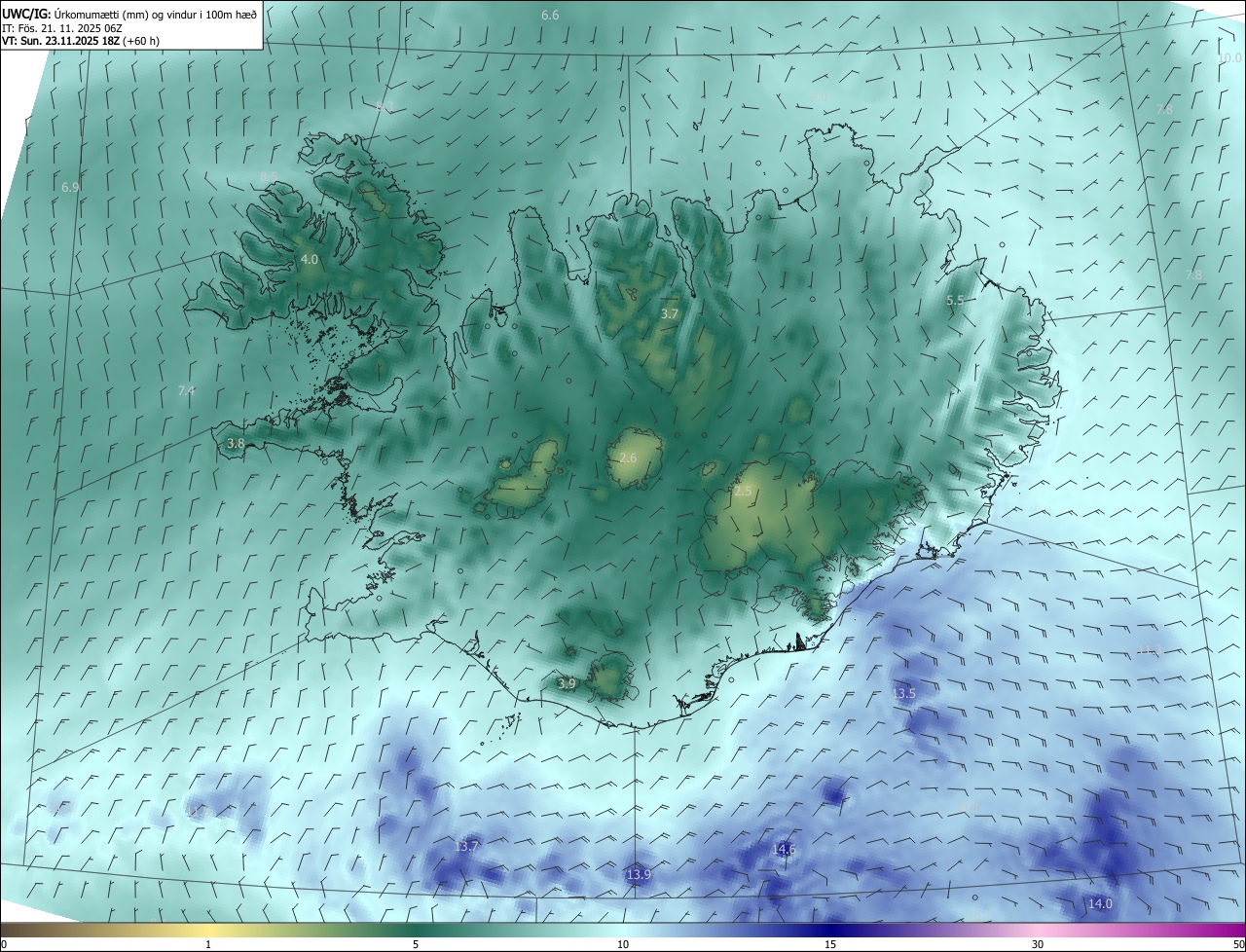Click the 2.5 value label

[x=743, y=493]
